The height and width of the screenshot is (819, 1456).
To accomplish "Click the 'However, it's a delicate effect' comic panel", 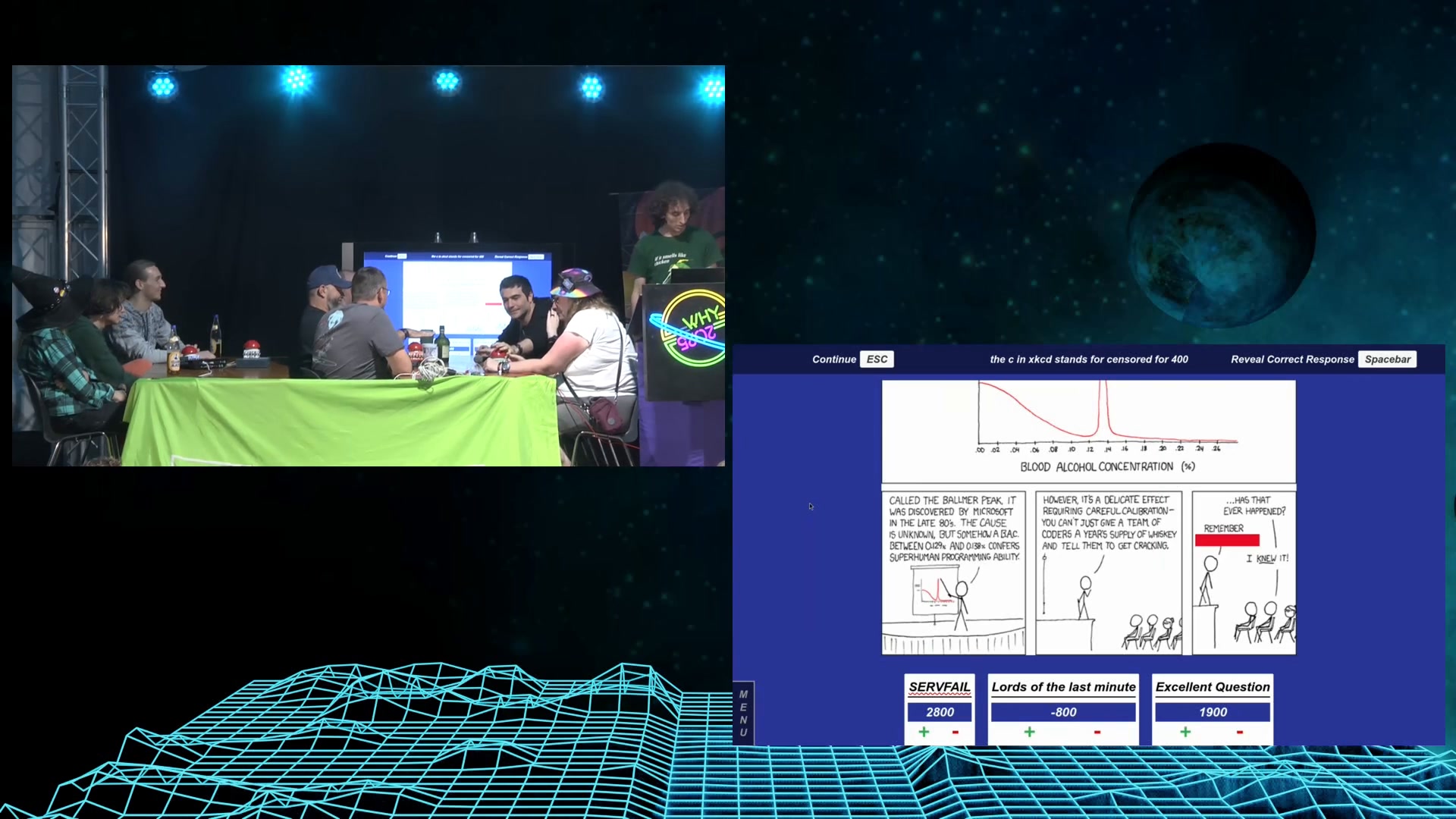I will point(1109,573).
